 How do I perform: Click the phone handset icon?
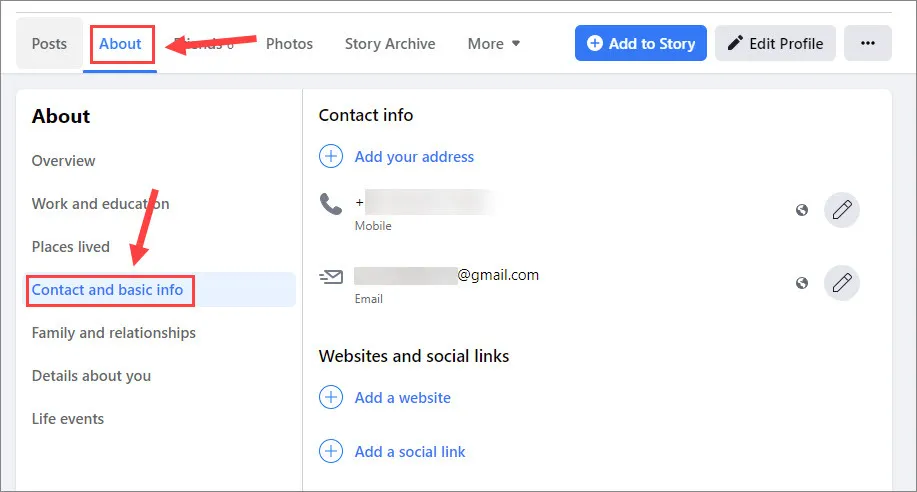pos(331,204)
